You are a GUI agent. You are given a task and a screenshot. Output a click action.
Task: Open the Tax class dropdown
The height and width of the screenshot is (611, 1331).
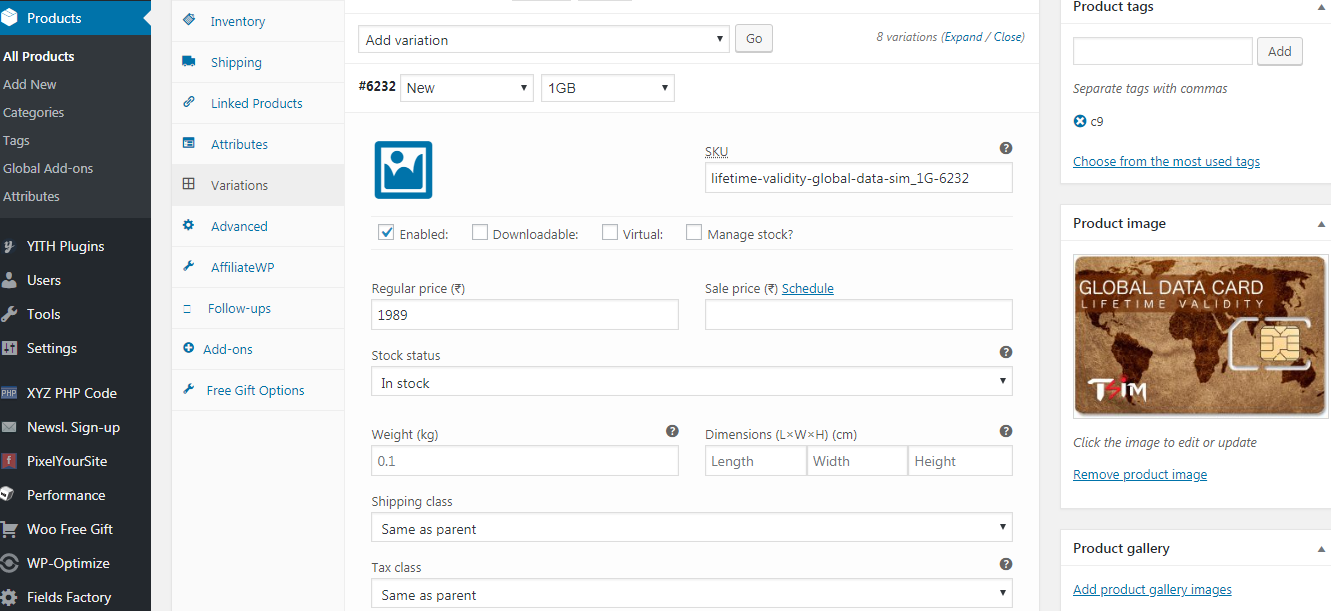pos(692,594)
